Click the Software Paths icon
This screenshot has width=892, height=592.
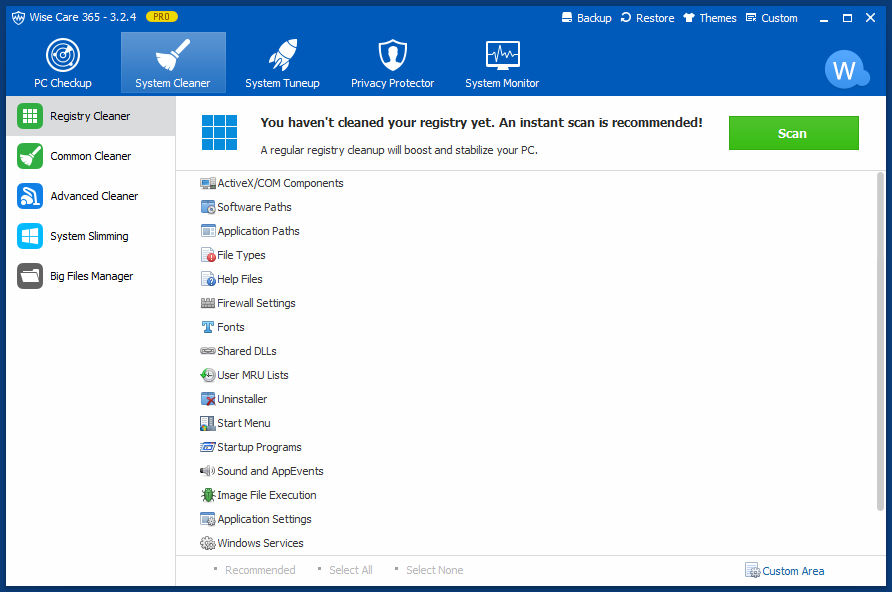pos(208,207)
